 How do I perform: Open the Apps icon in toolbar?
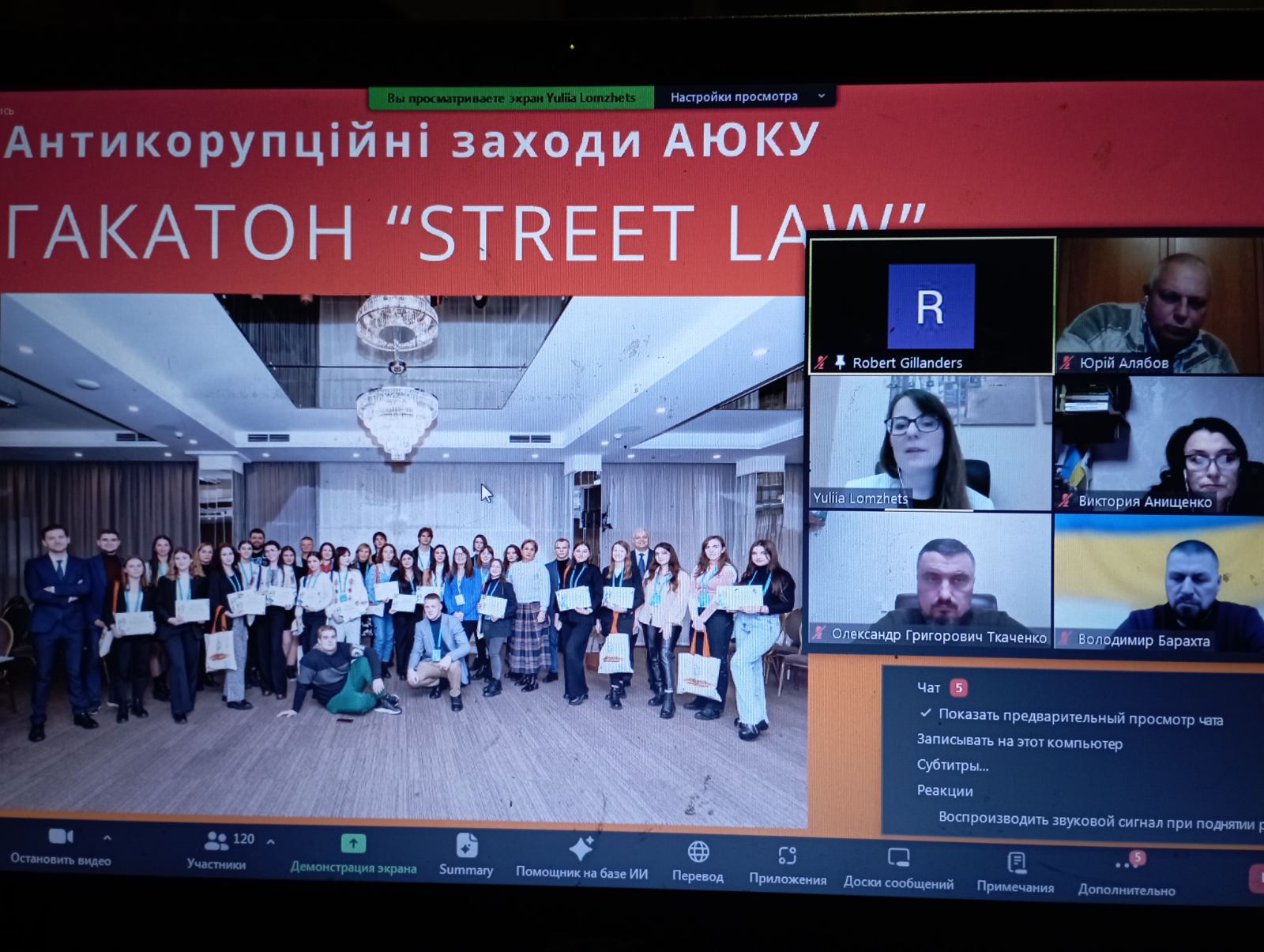coord(787,856)
